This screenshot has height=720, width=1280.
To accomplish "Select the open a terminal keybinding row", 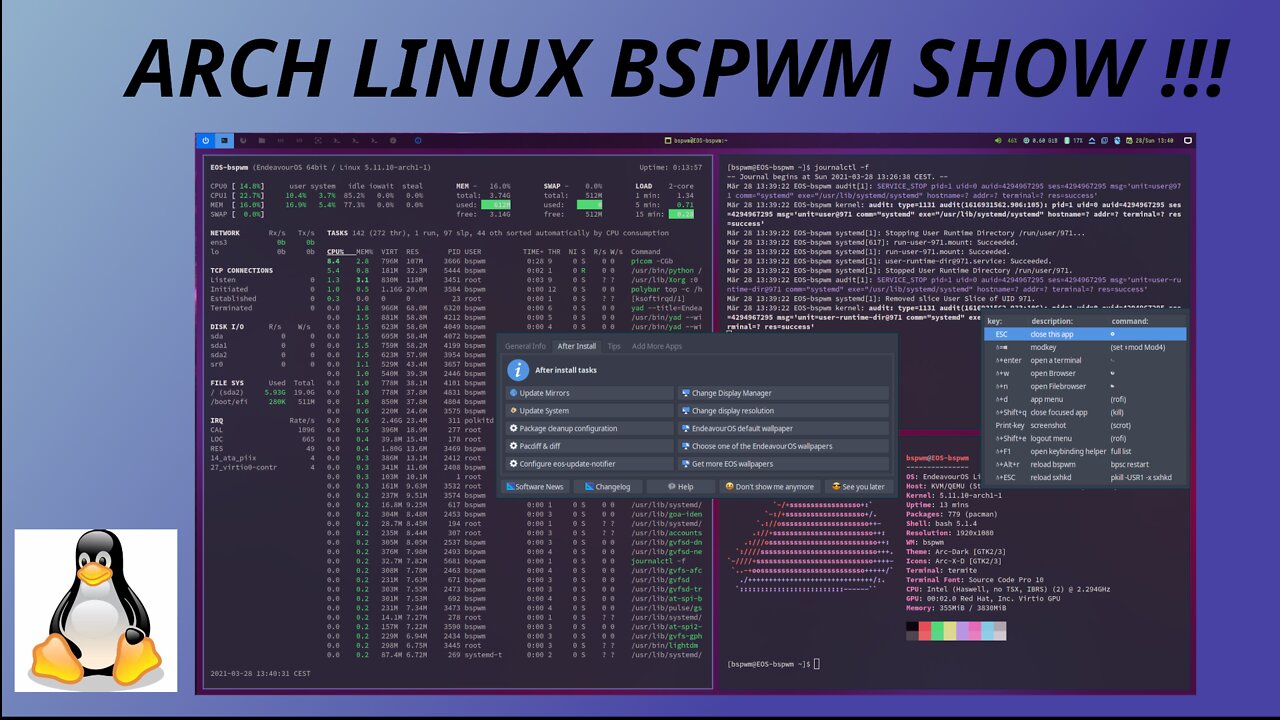I will point(1085,360).
